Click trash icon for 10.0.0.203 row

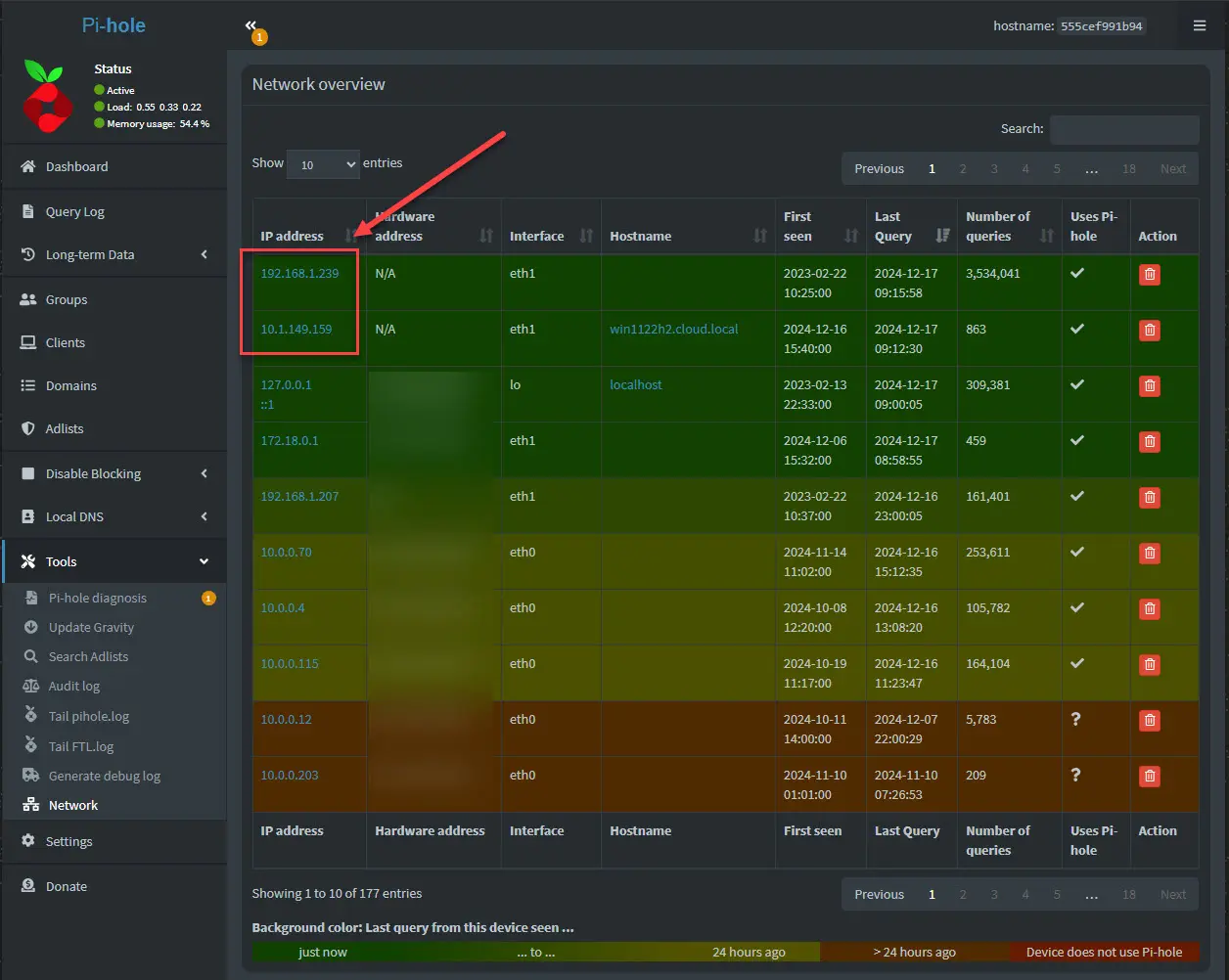point(1150,777)
